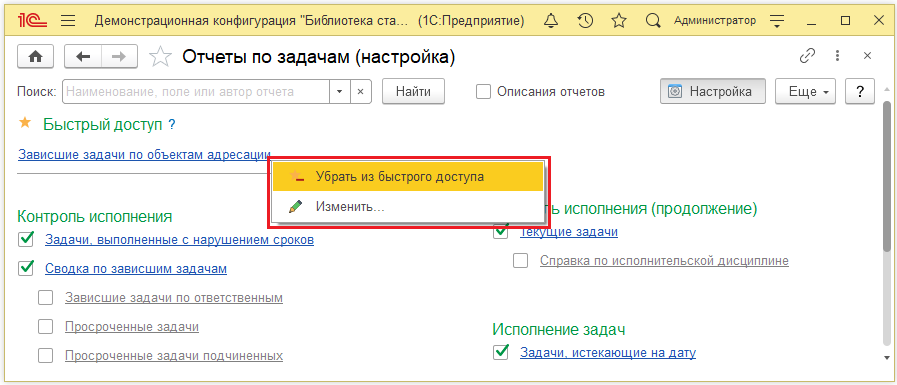Open the Просроченные задачи link

pyautogui.click(x=132, y=327)
